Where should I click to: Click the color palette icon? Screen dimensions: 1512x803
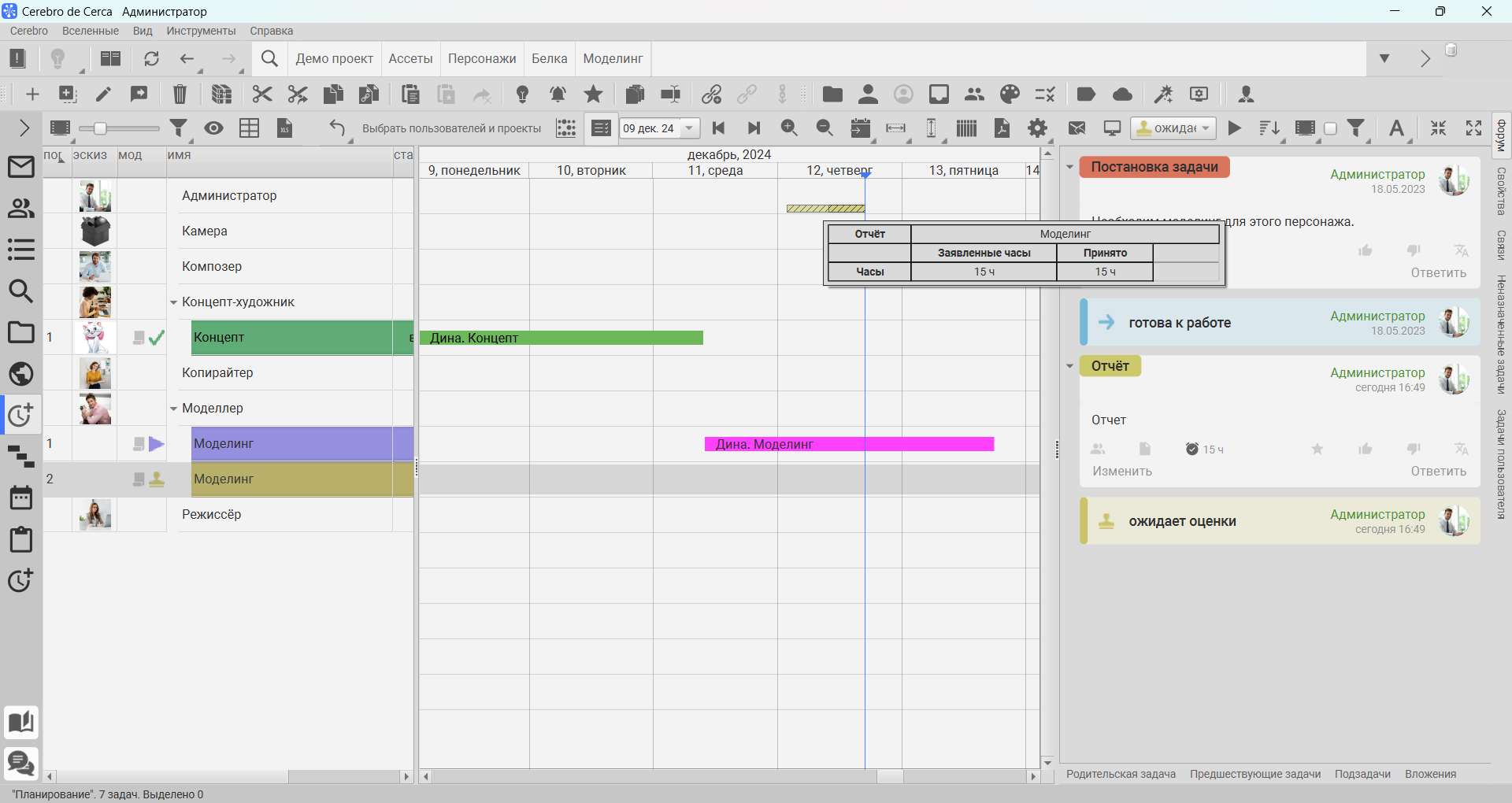1010,94
